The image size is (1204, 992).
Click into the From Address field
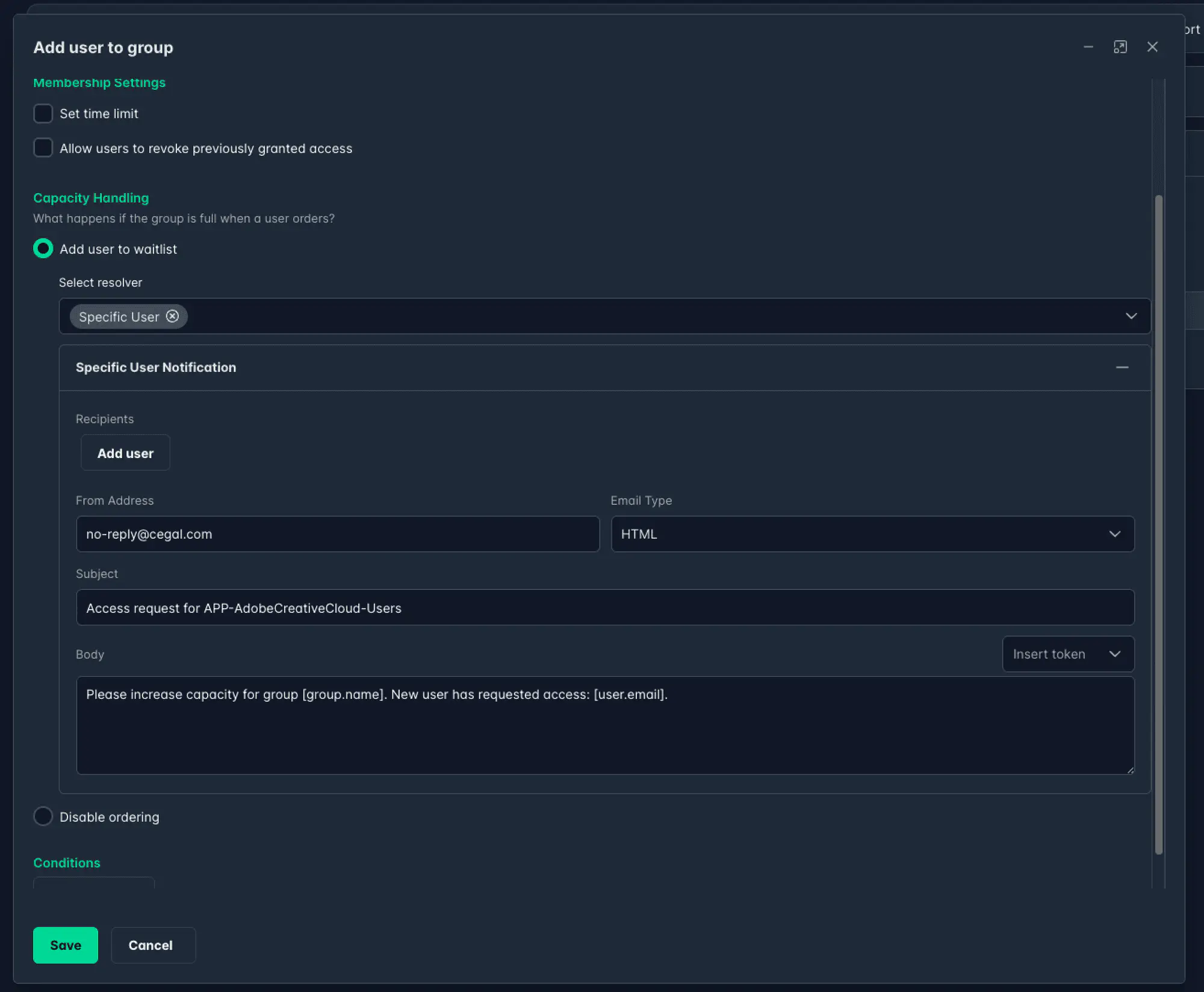[x=337, y=534]
